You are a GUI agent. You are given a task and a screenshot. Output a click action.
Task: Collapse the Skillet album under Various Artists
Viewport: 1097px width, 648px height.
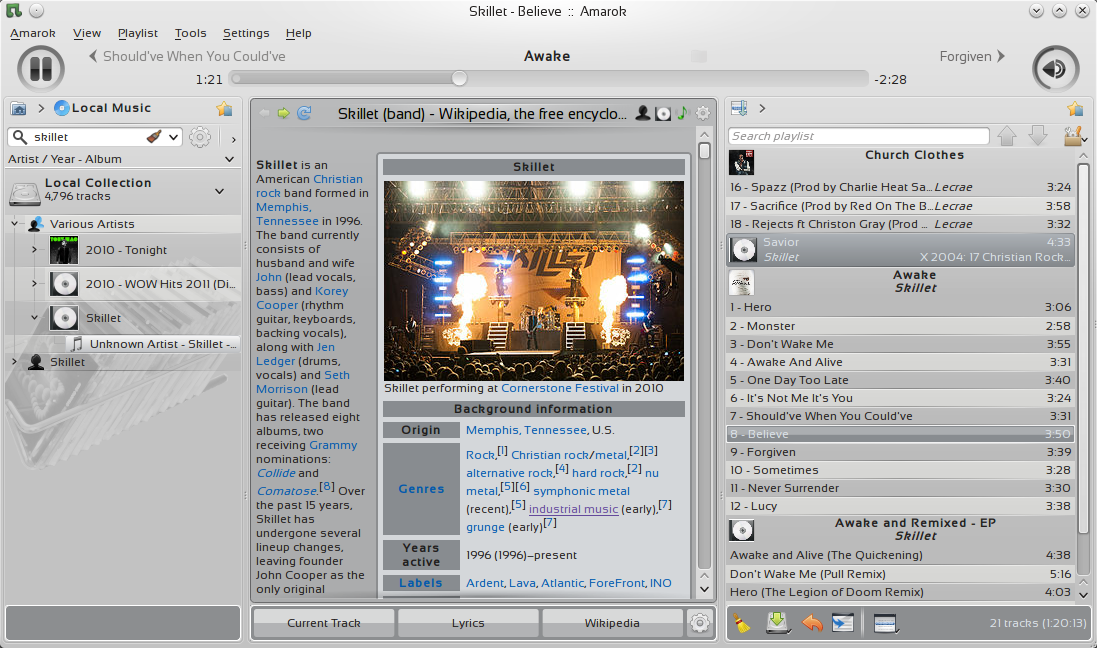[34, 318]
